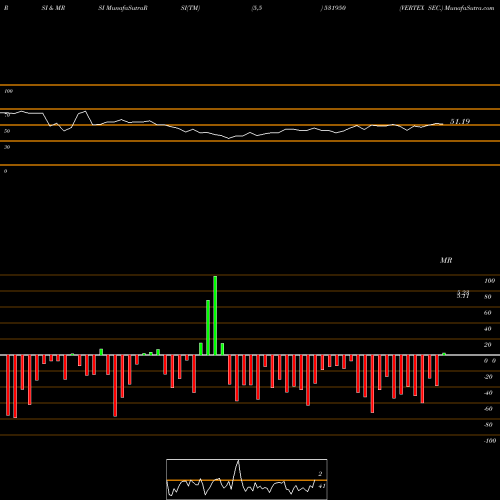This screenshot has height=500, width=500.
Task: Click the (VERTEX SEC.) MunafaSutra.com header text
Action: [x=447, y=8]
